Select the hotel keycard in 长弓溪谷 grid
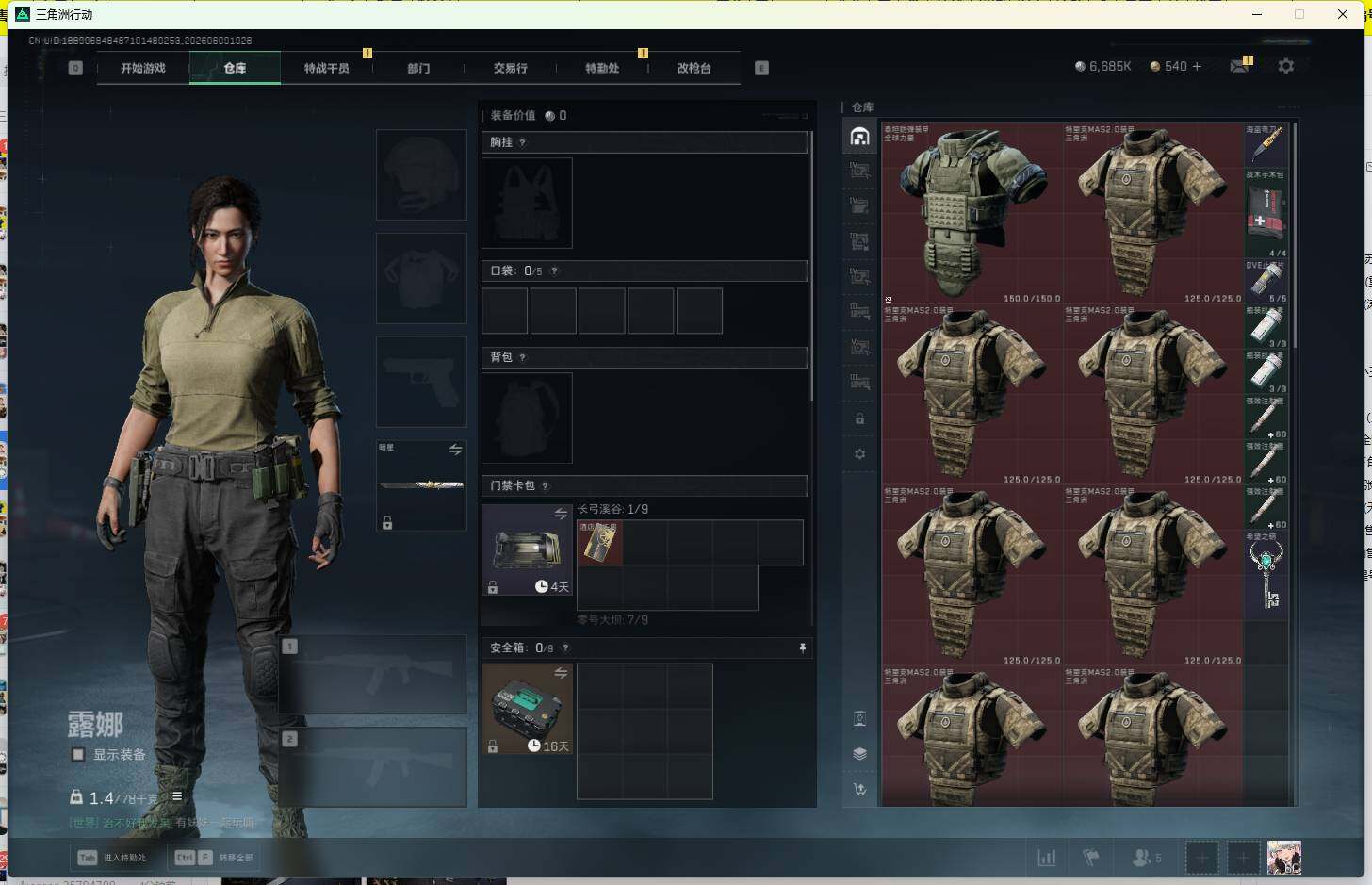Image resolution: width=1372 pixels, height=885 pixels. [x=599, y=543]
